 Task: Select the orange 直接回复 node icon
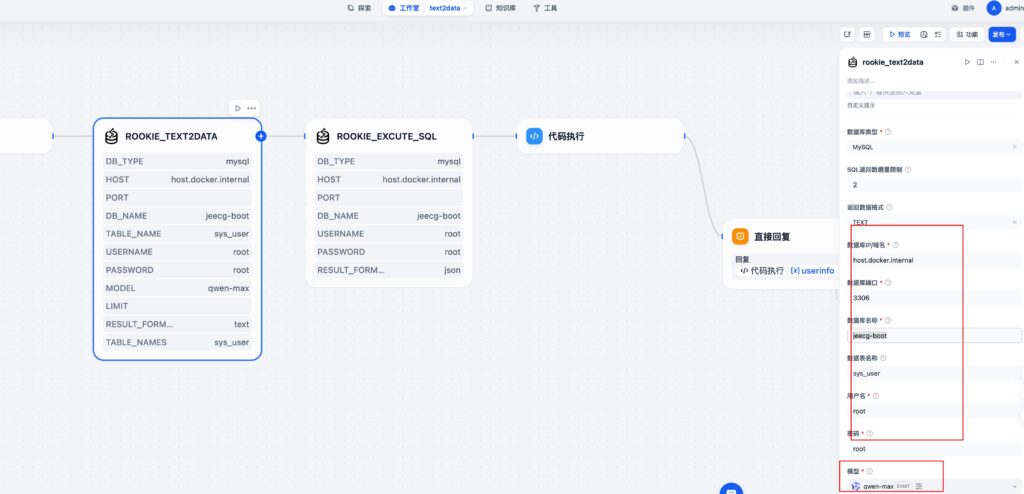click(740, 237)
